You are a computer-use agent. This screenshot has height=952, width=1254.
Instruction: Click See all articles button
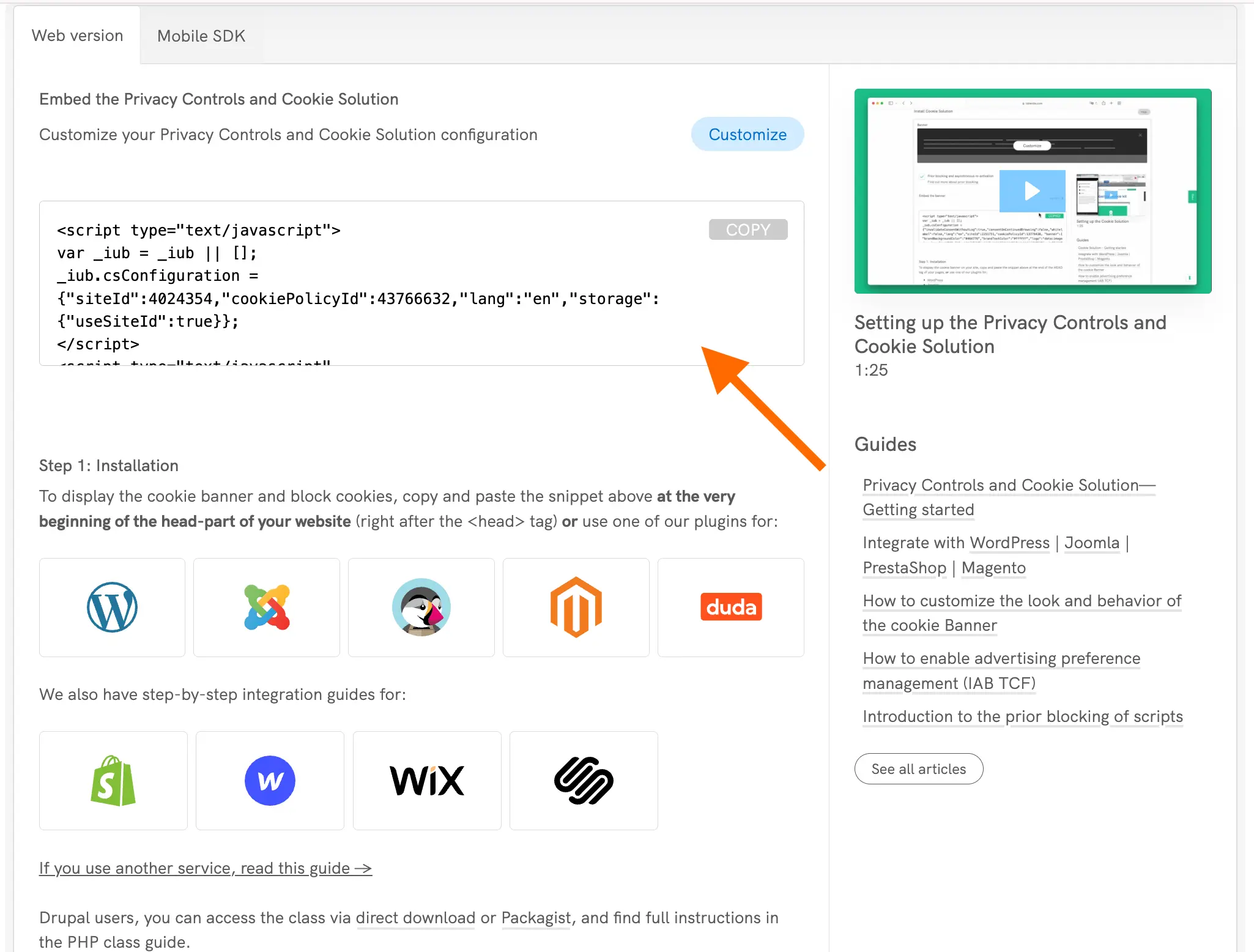pyautogui.click(x=919, y=769)
